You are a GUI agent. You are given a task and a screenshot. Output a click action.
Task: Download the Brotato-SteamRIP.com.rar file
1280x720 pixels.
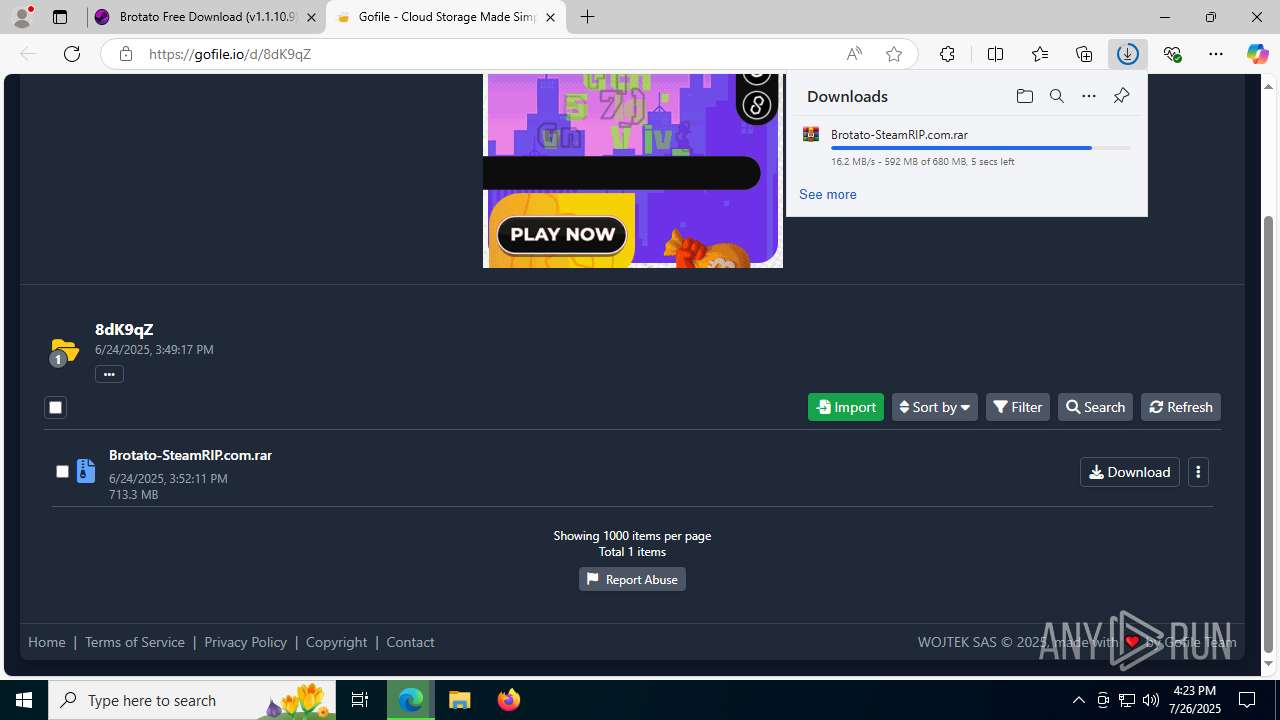click(x=1130, y=472)
